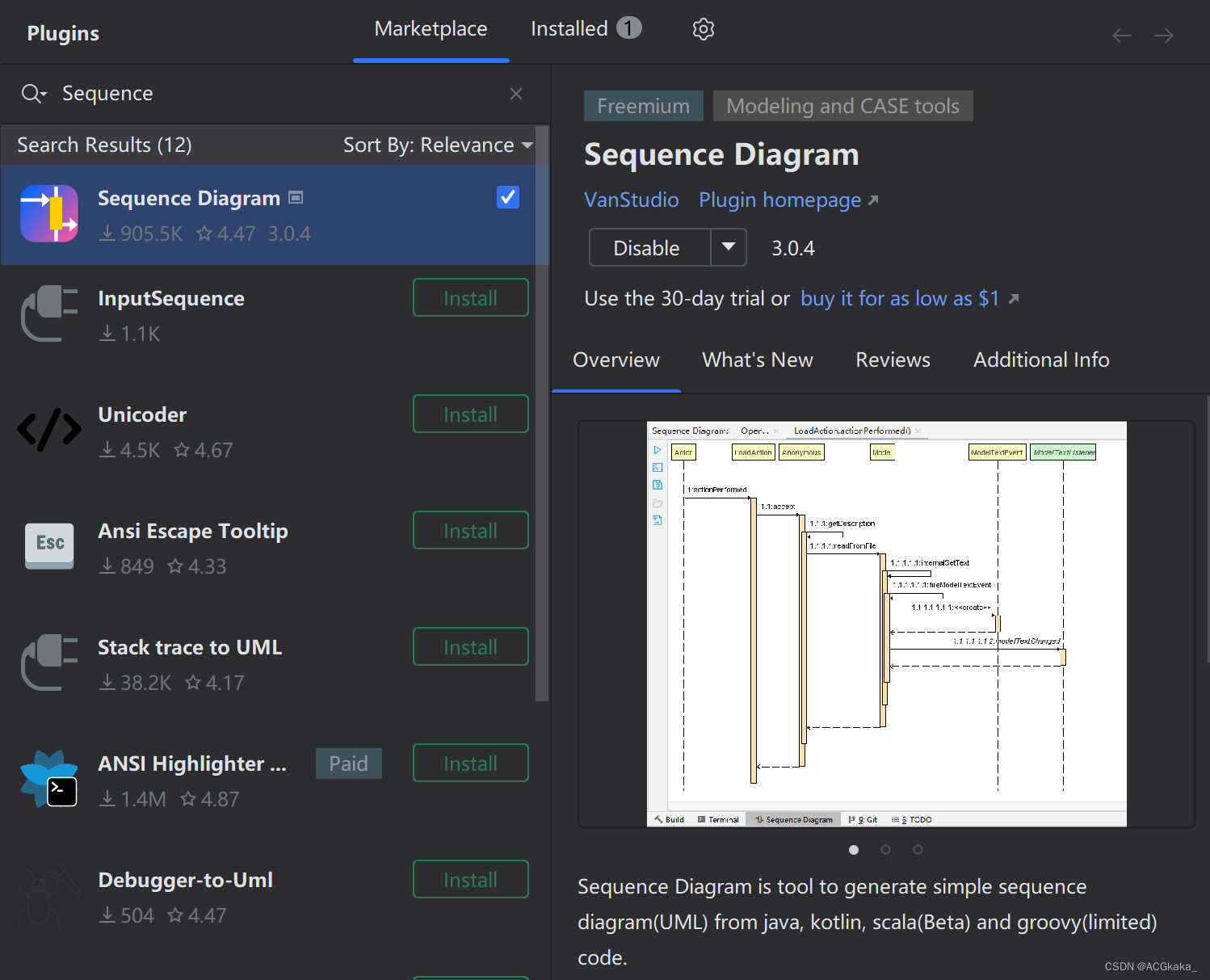1210x980 pixels.
Task: Select the Debugger-to-Uml row title
Action: (x=186, y=881)
